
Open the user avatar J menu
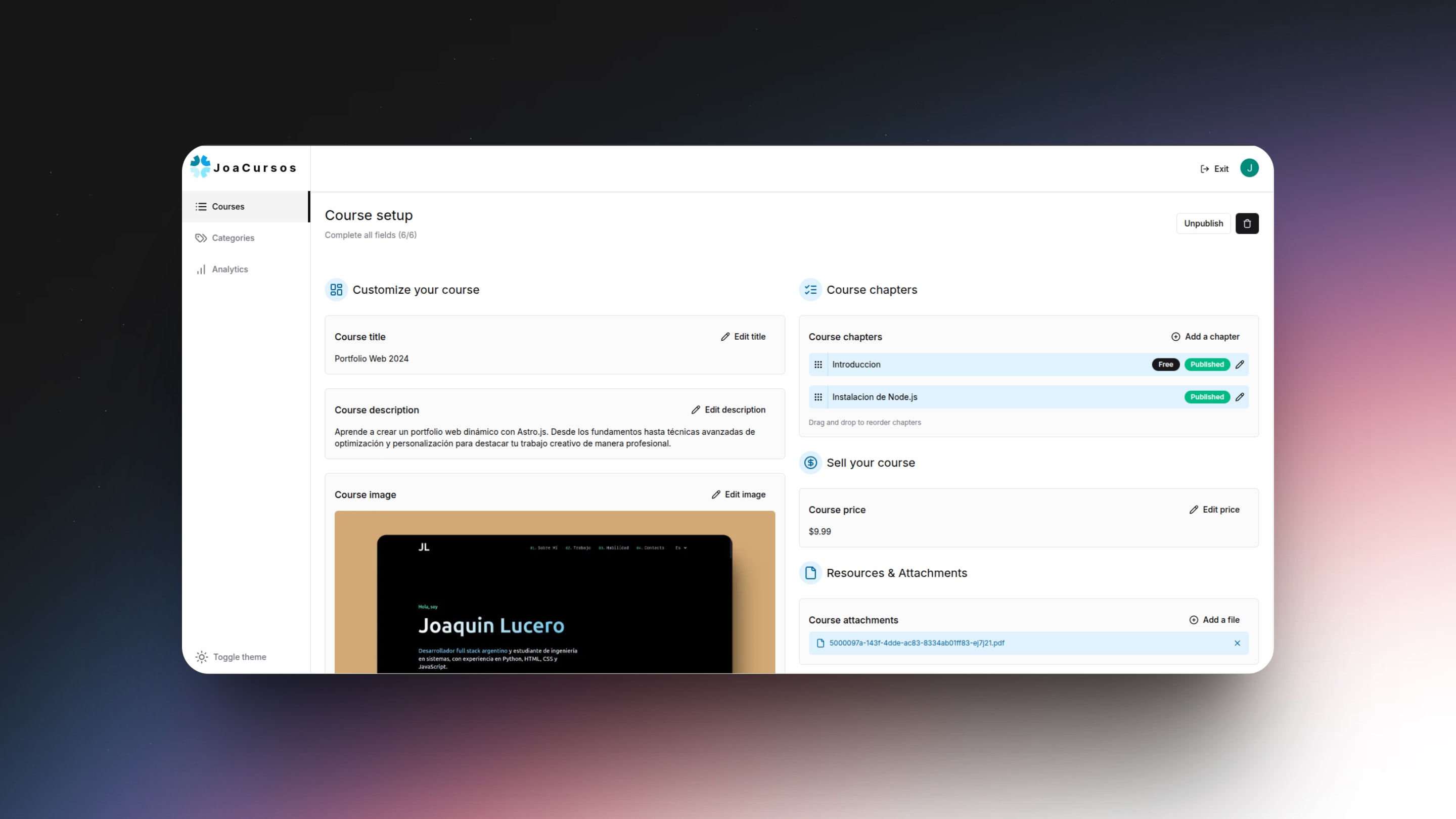(x=1249, y=168)
